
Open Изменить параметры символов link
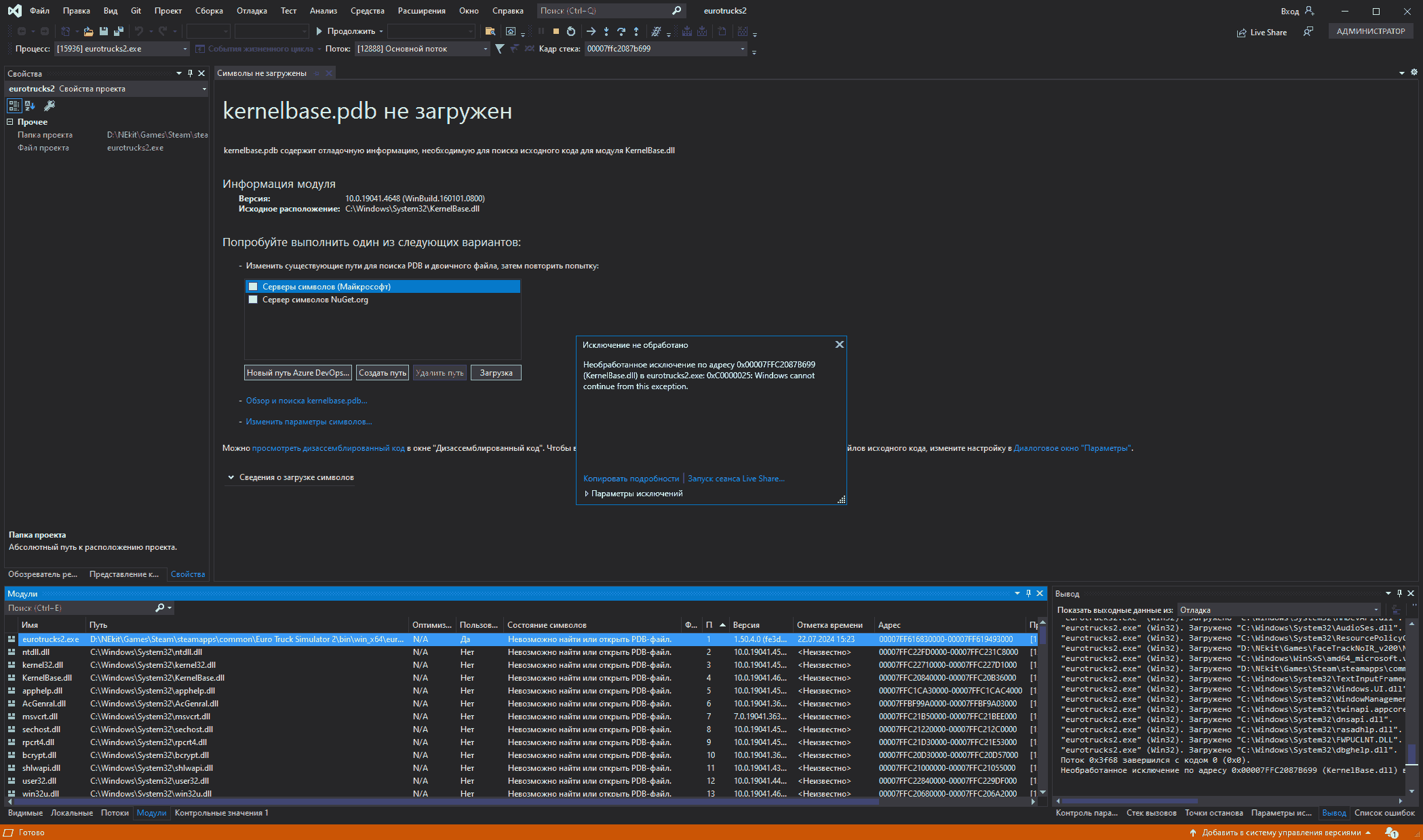[309, 422]
